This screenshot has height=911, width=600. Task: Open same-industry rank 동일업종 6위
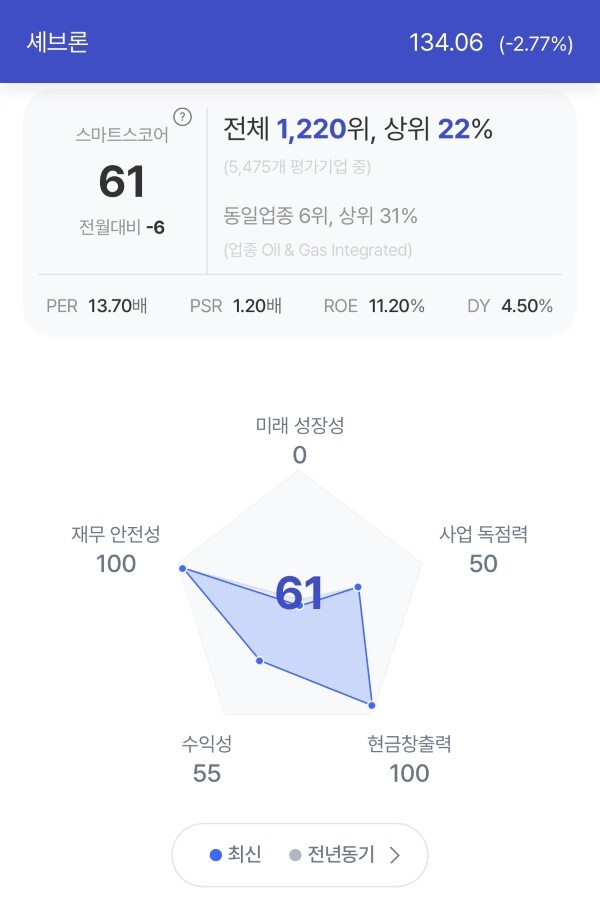[x=320, y=216]
